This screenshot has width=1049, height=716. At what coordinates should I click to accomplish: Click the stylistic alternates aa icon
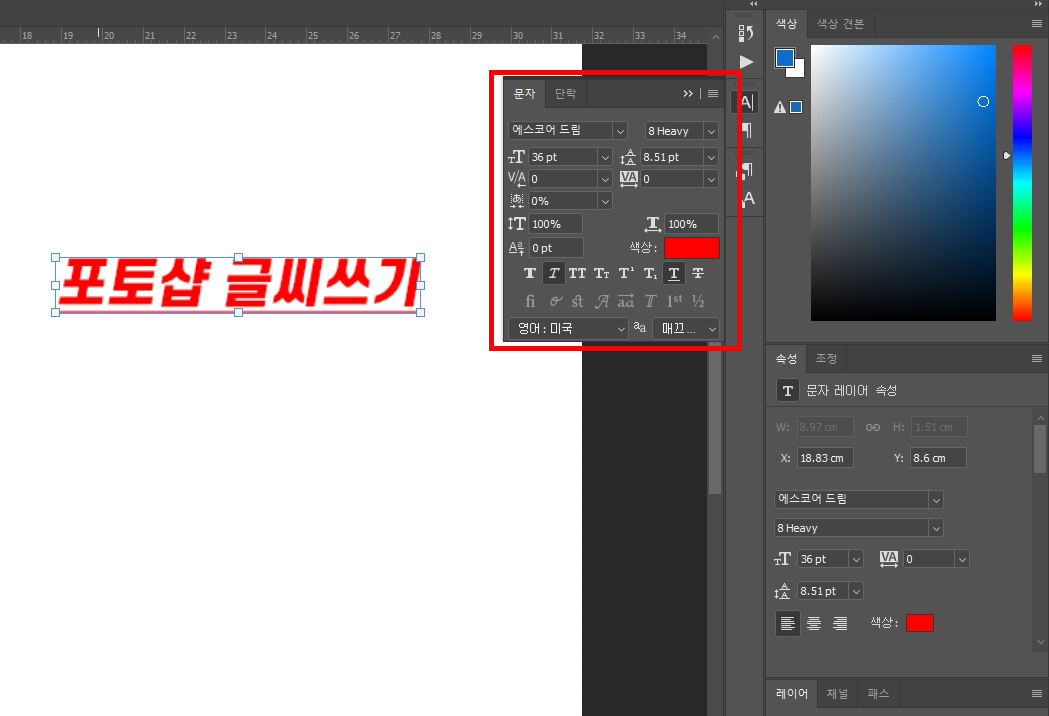(x=626, y=301)
